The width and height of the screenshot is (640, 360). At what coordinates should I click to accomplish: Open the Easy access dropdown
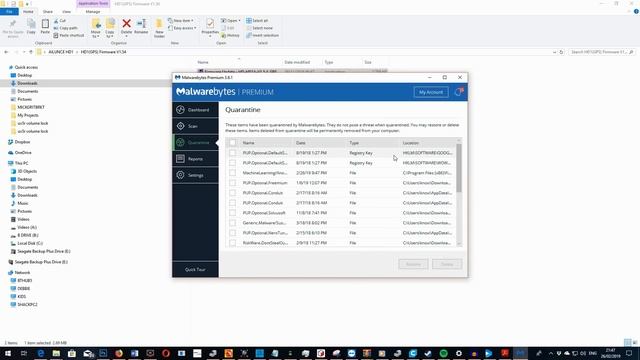coord(182,28)
